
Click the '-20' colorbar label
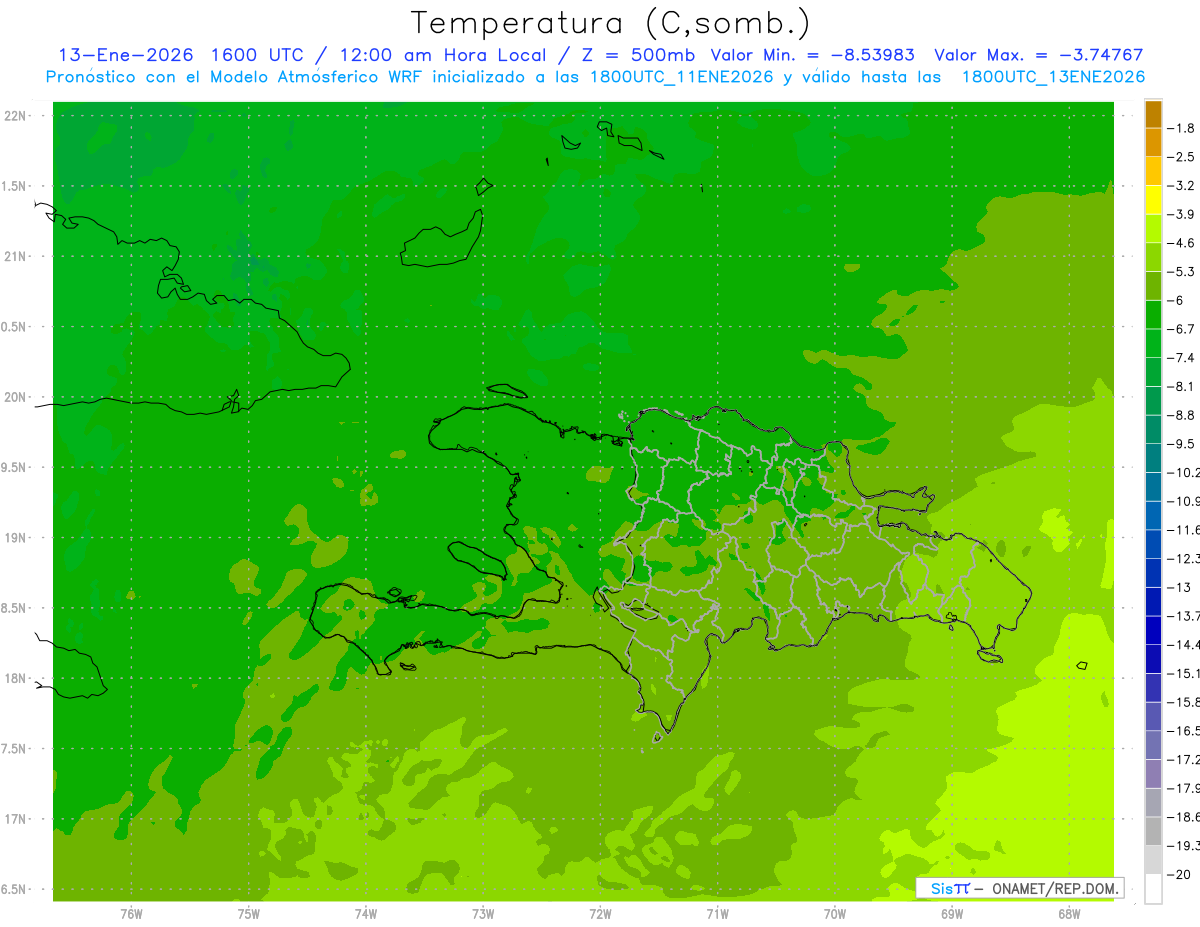coord(1181,874)
